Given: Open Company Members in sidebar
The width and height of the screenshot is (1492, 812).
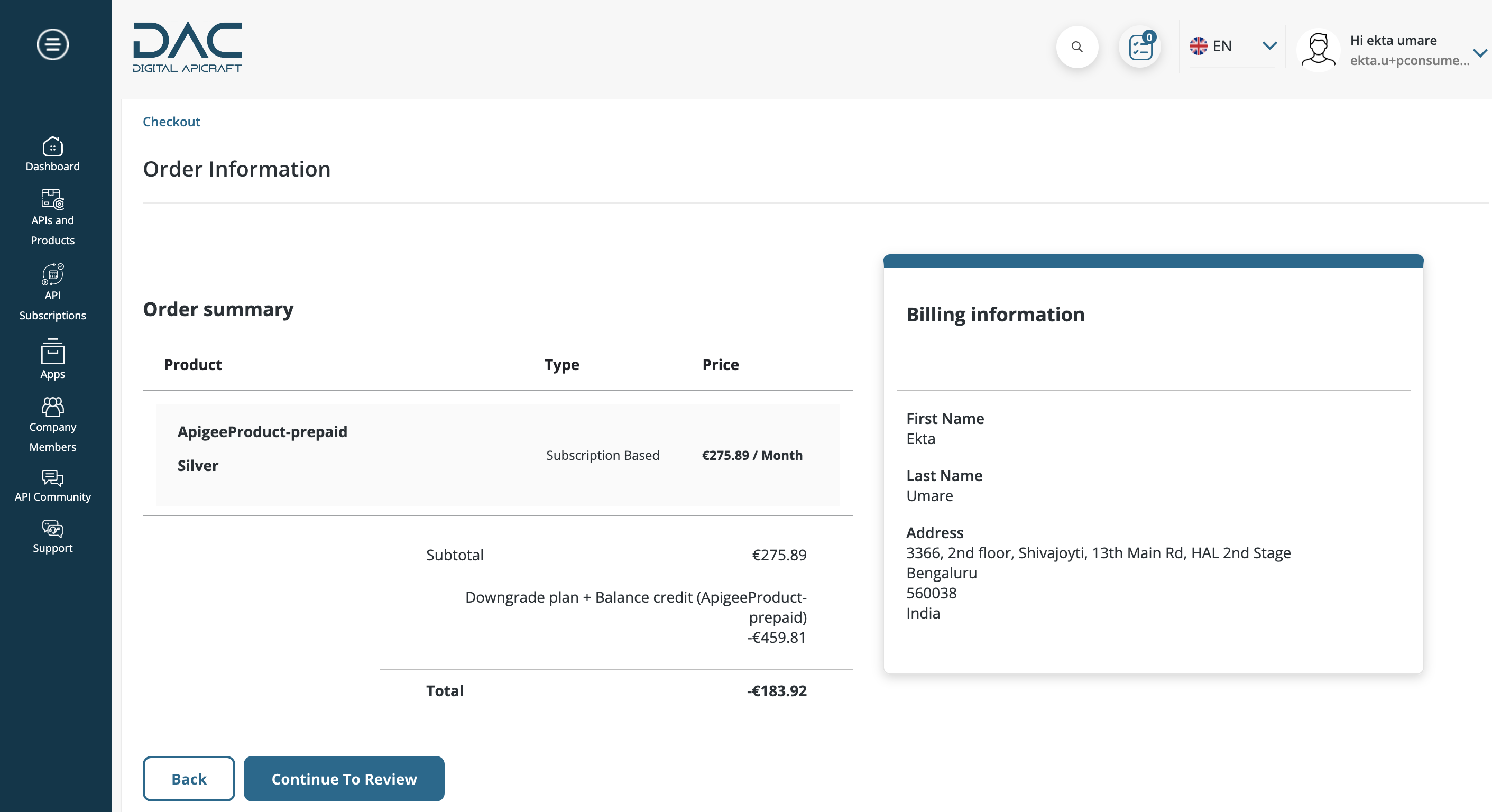Looking at the screenshot, I should (53, 425).
